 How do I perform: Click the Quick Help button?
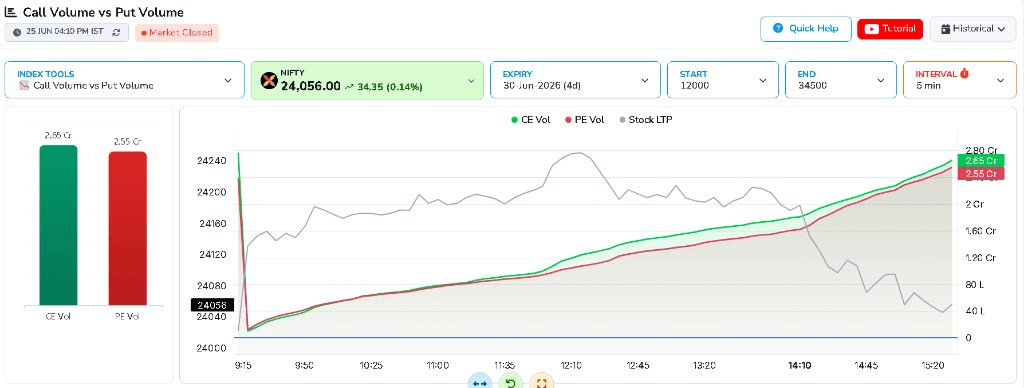[x=806, y=29]
